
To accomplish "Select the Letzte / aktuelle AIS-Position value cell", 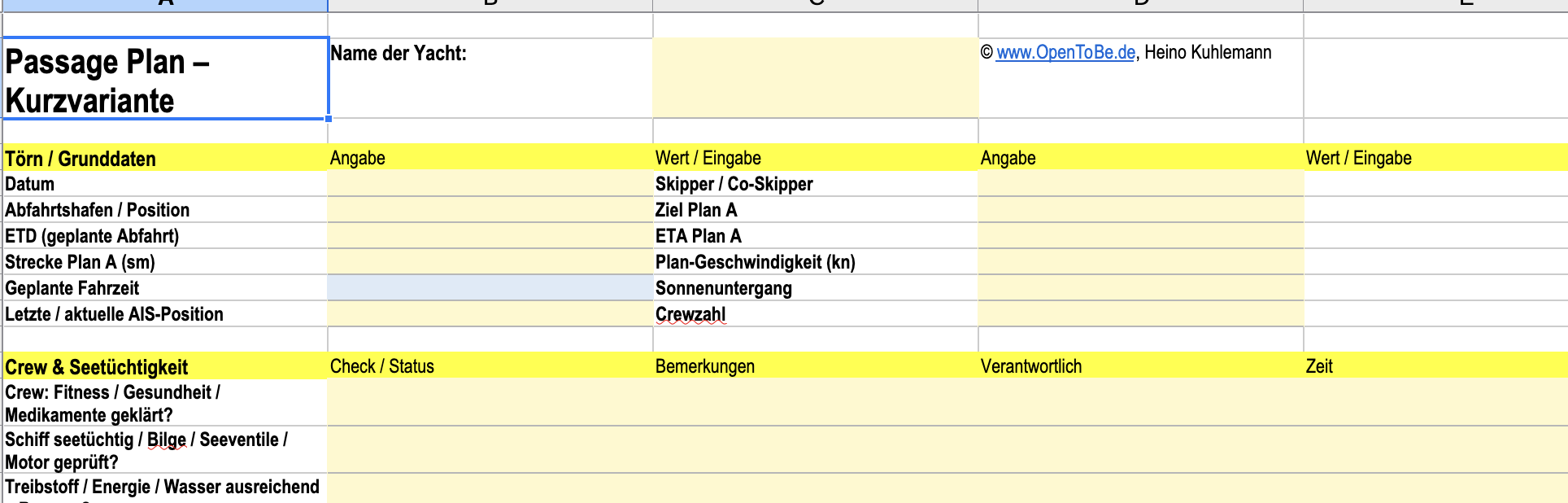I will [x=490, y=314].
